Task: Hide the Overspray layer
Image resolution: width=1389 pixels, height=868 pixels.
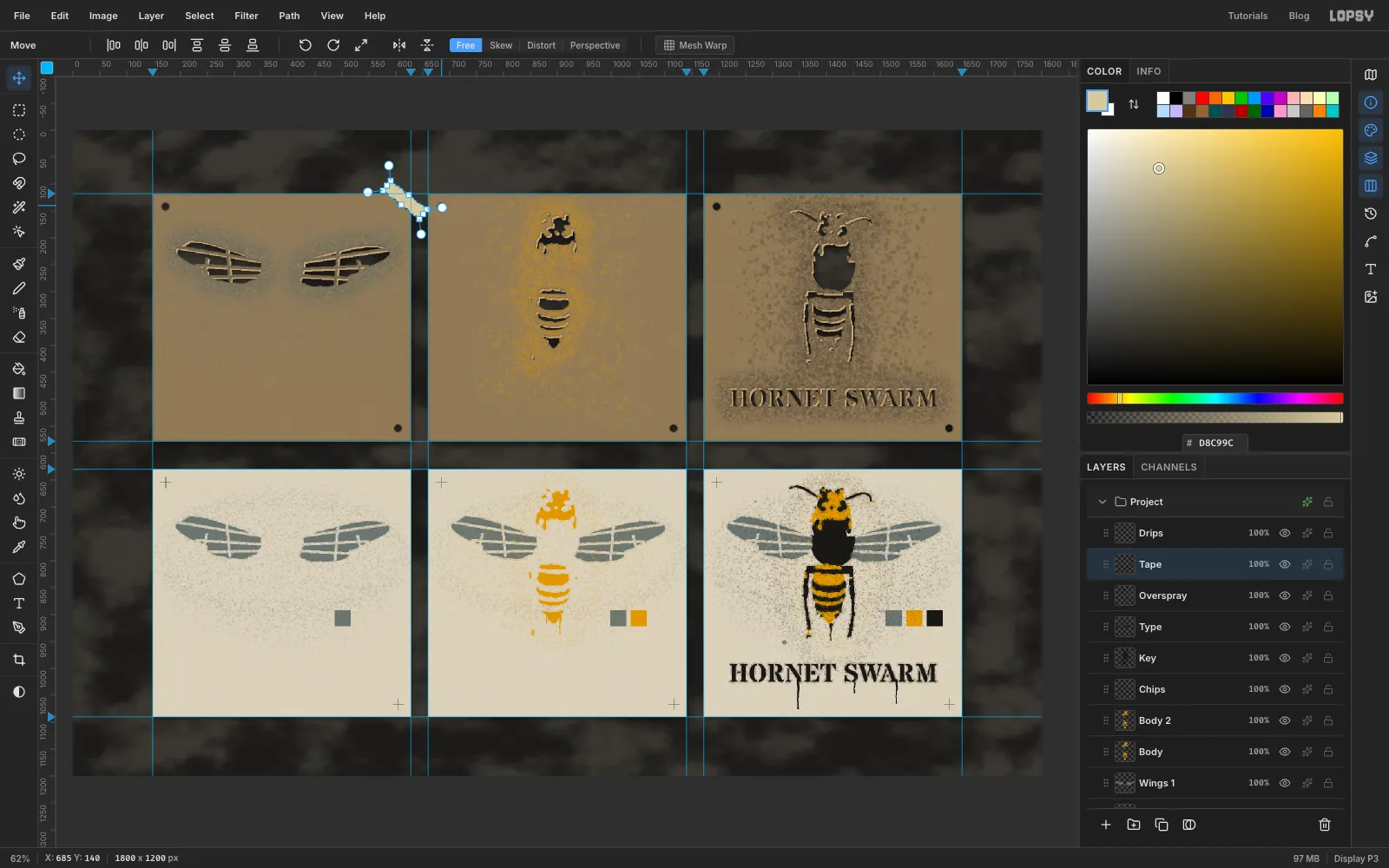Action: 1285,595
